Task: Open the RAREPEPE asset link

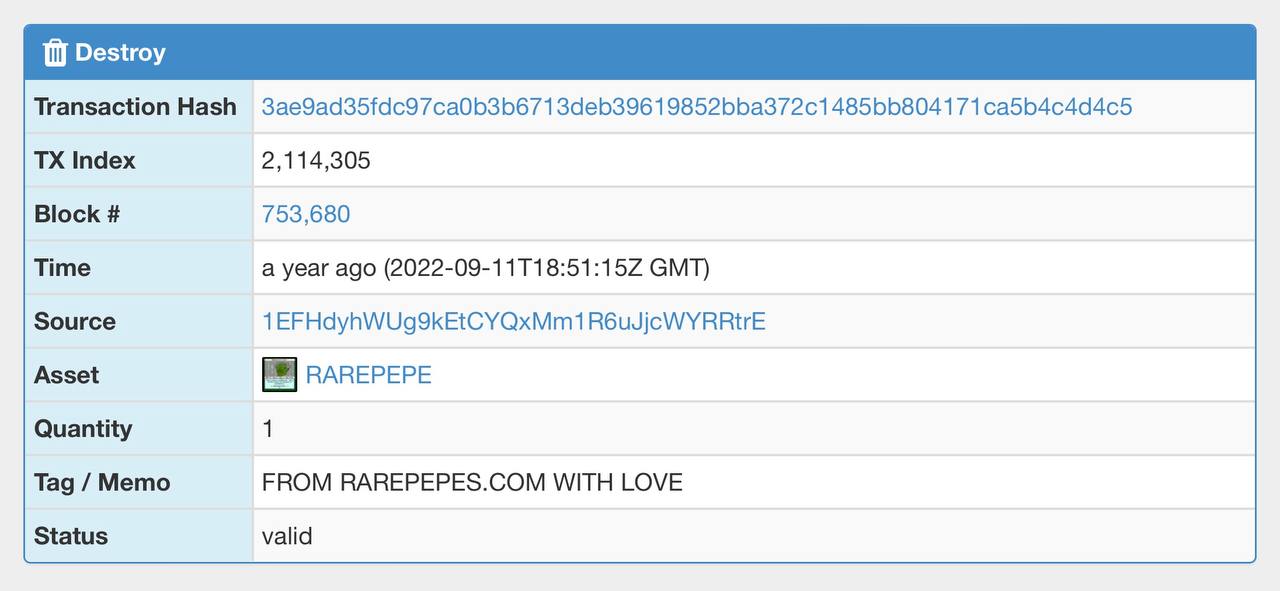Action: coord(369,375)
